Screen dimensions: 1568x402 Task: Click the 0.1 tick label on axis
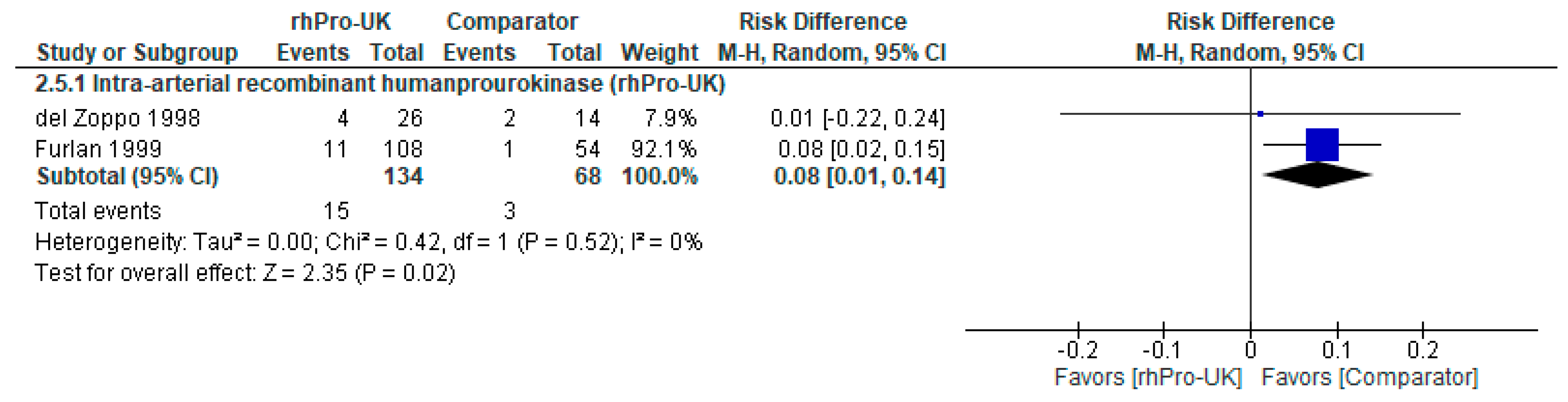[1337, 350]
